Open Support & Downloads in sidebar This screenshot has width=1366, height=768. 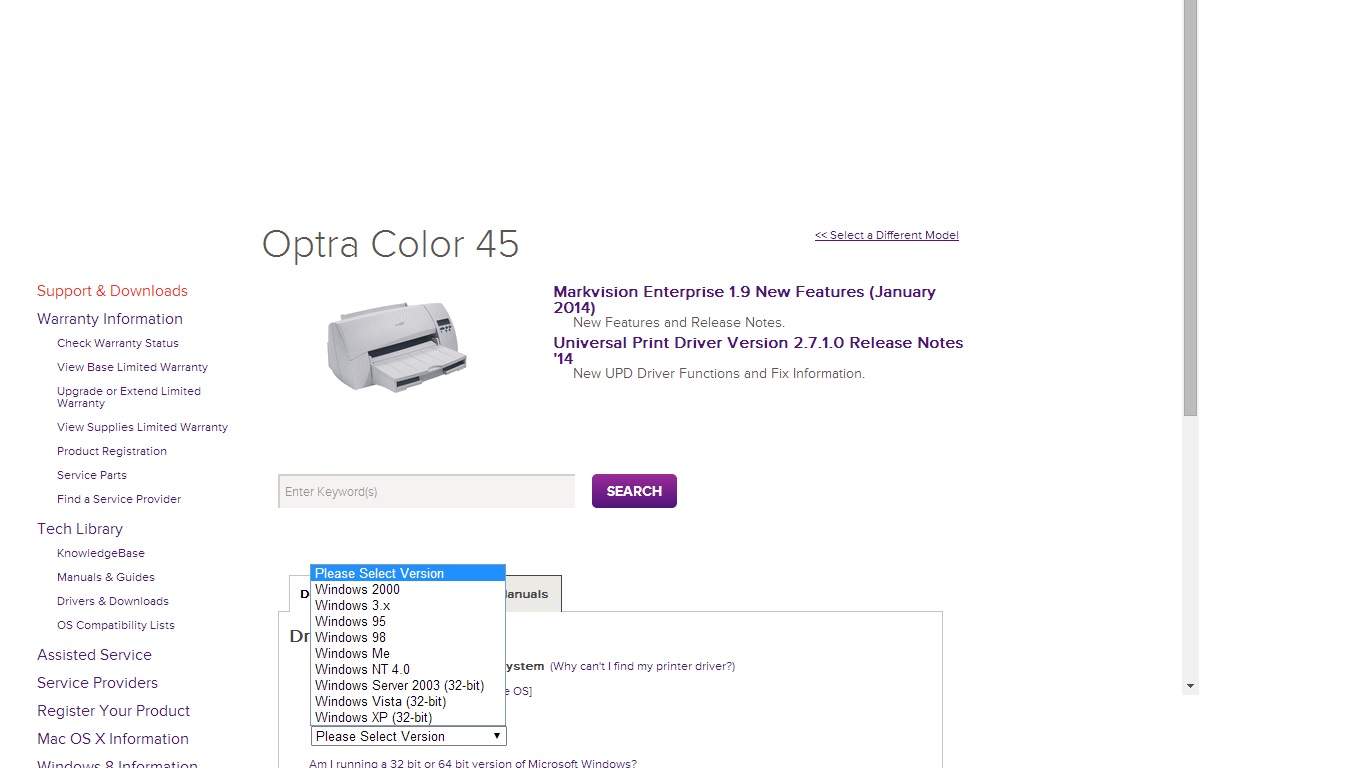tap(112, 291)
